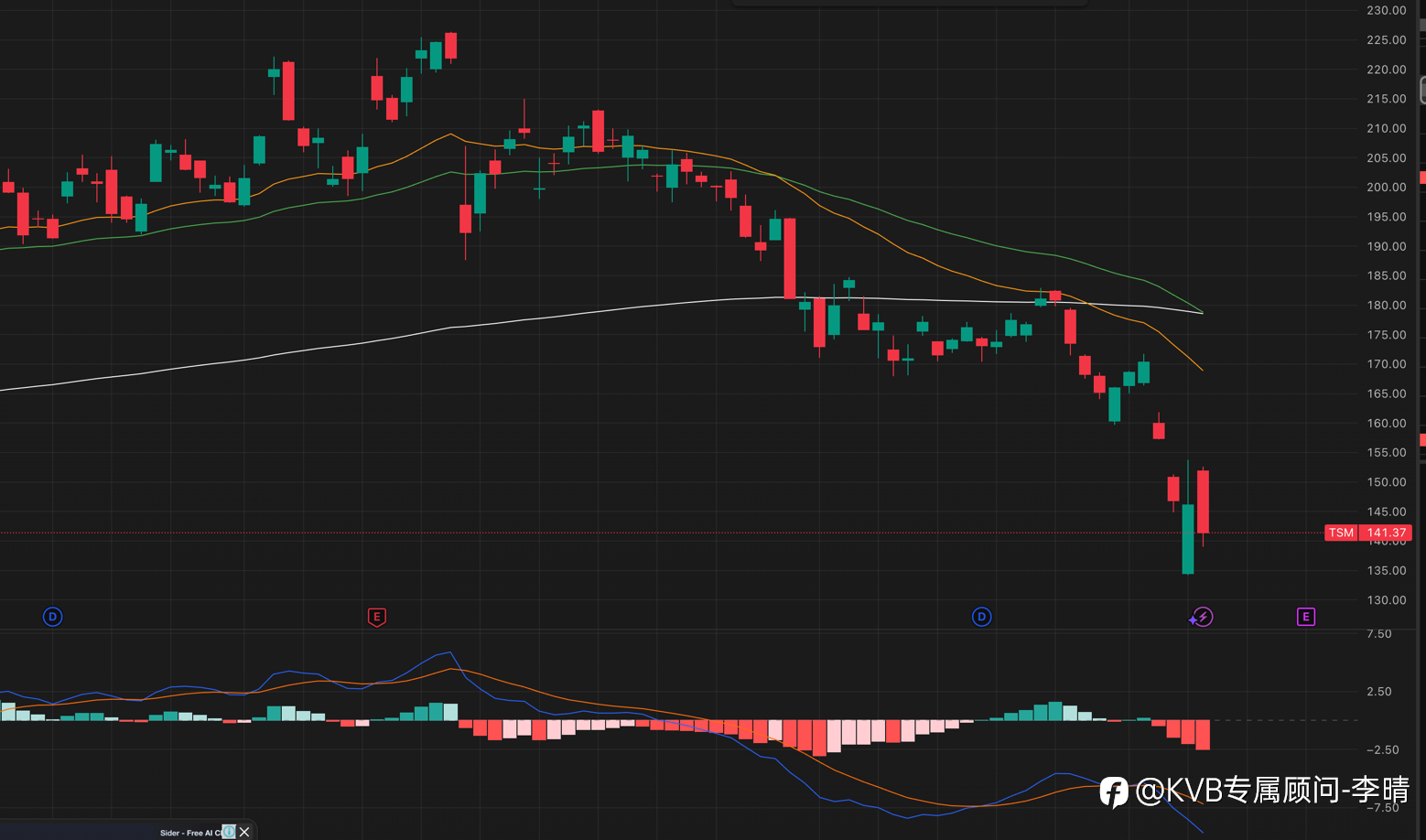Click the 210.00 price axis label

(1386, 128)
